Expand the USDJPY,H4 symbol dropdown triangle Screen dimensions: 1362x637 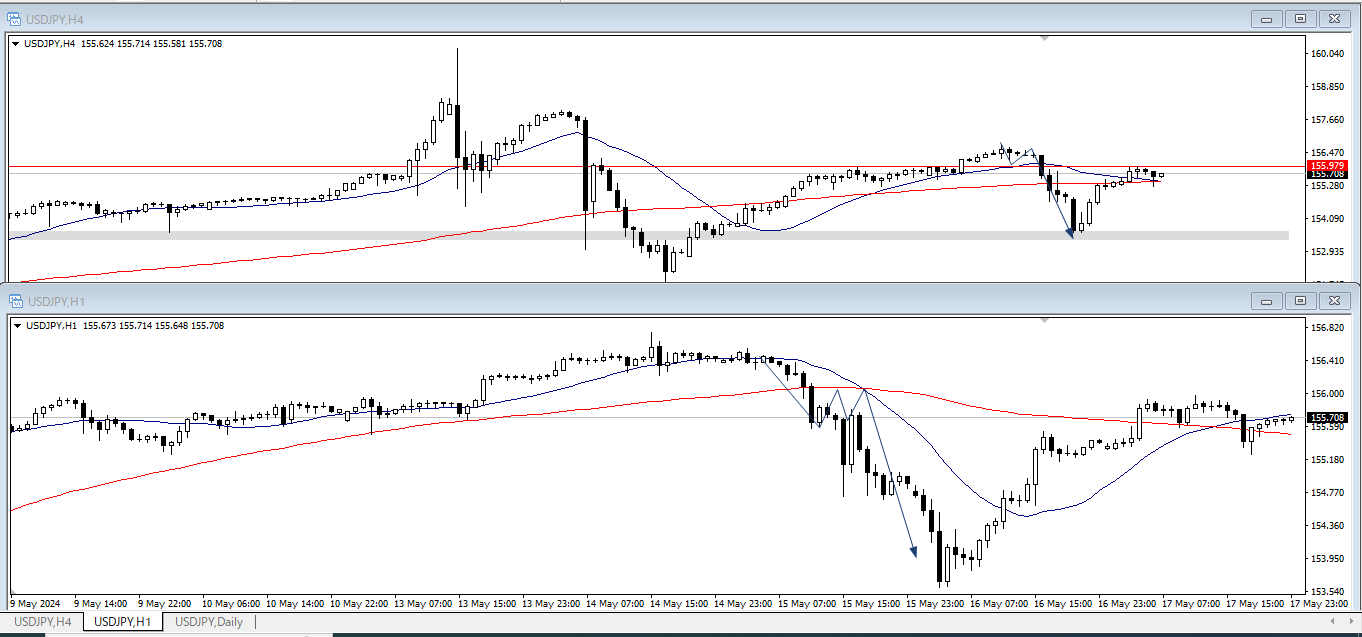16,44
